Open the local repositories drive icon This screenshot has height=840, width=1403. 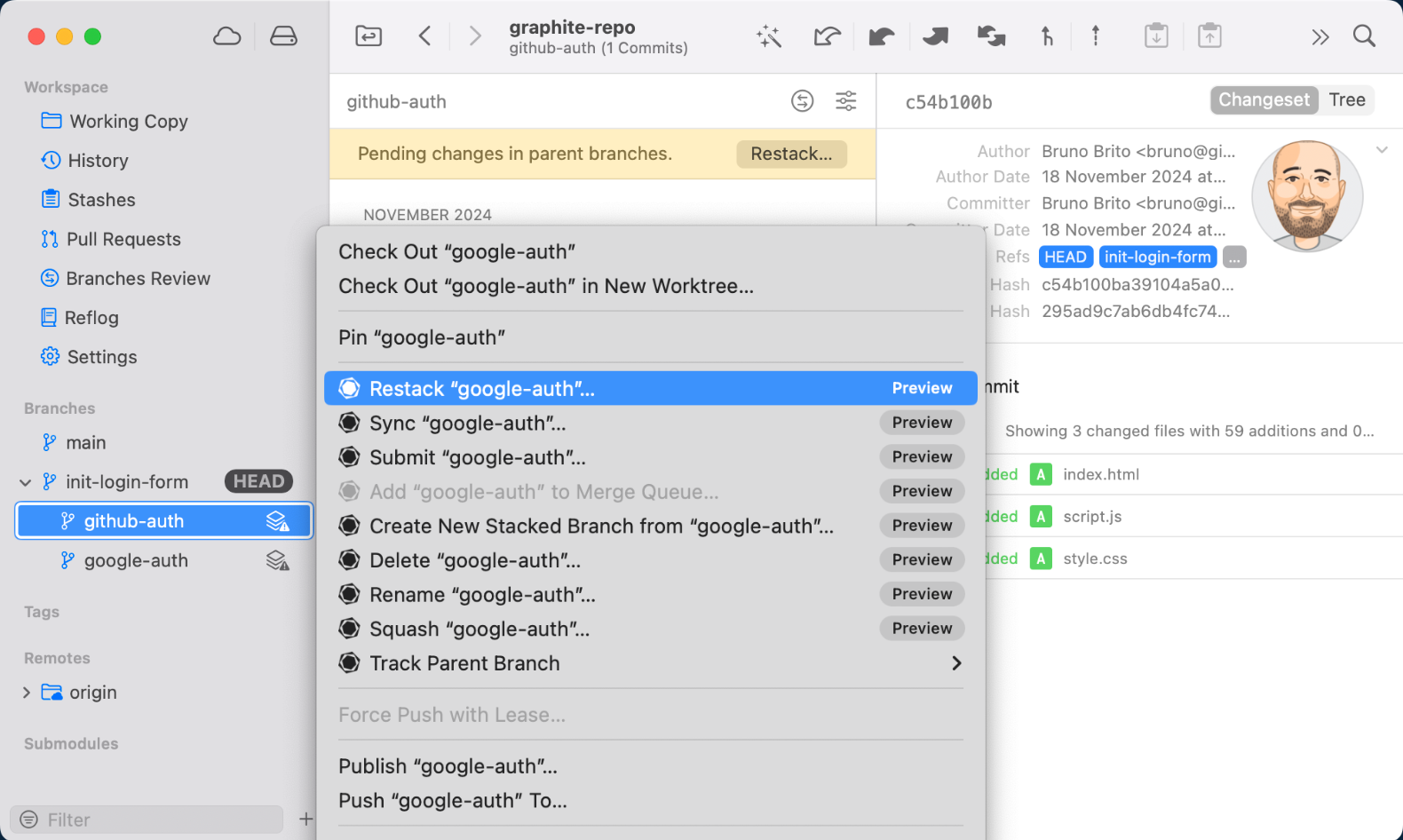click(x=283, y=36)
